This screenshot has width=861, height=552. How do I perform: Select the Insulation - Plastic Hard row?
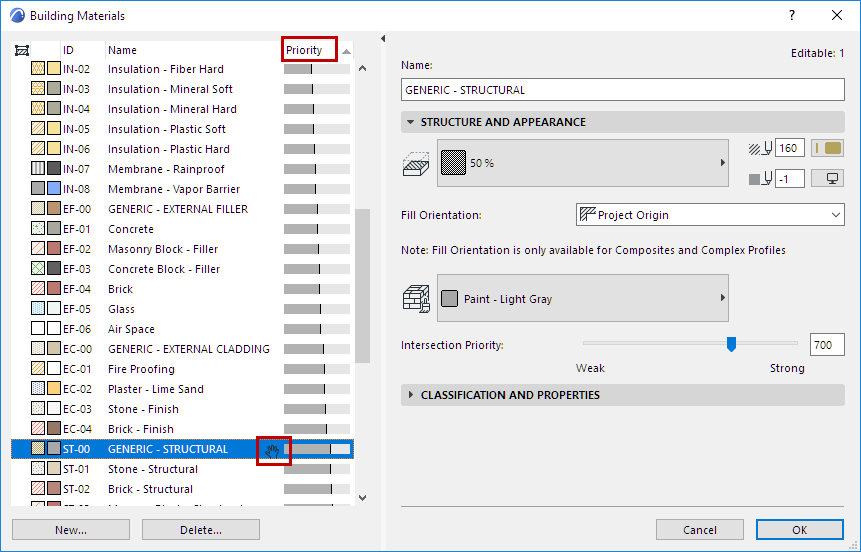pos(182,149)
